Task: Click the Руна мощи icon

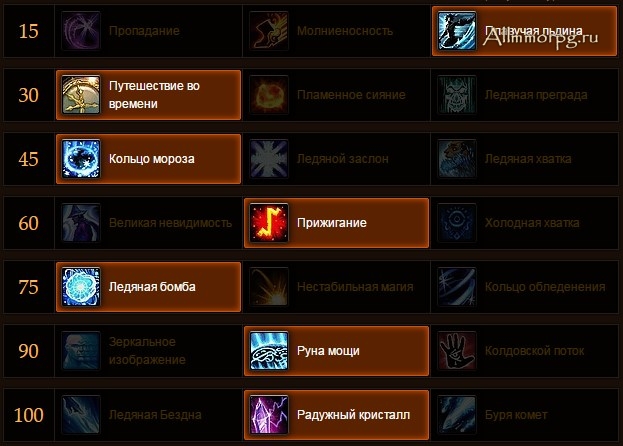Action: coord(269,351)
